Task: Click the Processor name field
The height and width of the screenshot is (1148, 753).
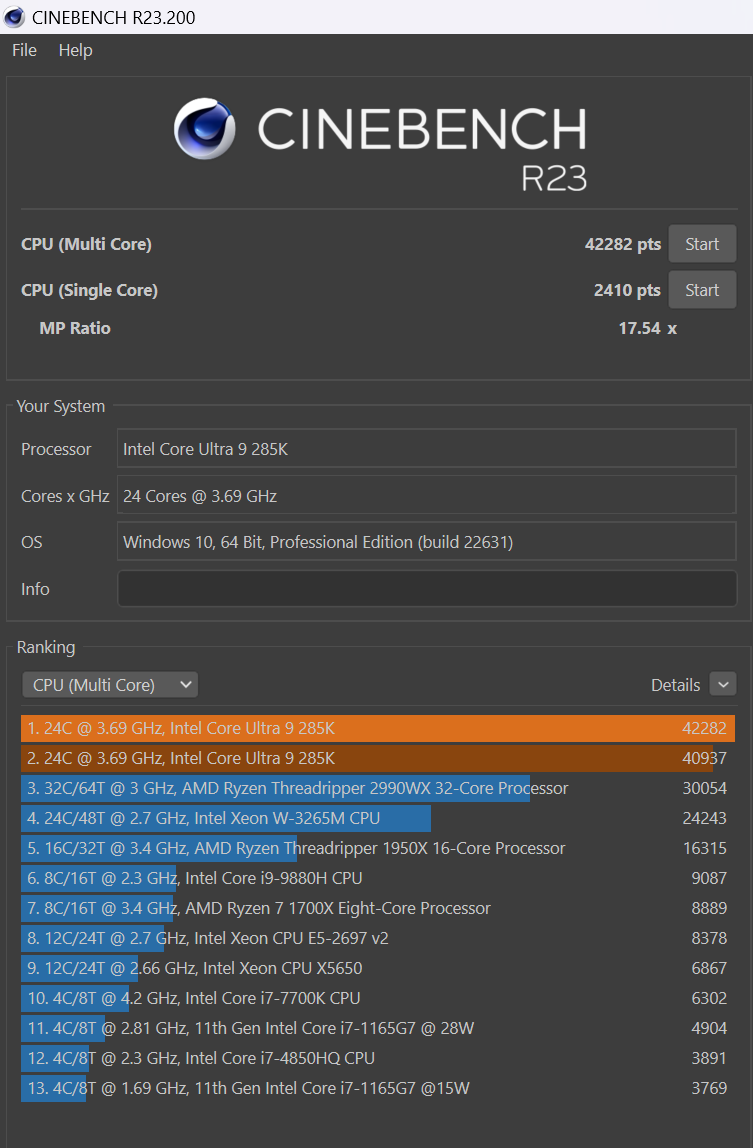Action: coord(426,449)
